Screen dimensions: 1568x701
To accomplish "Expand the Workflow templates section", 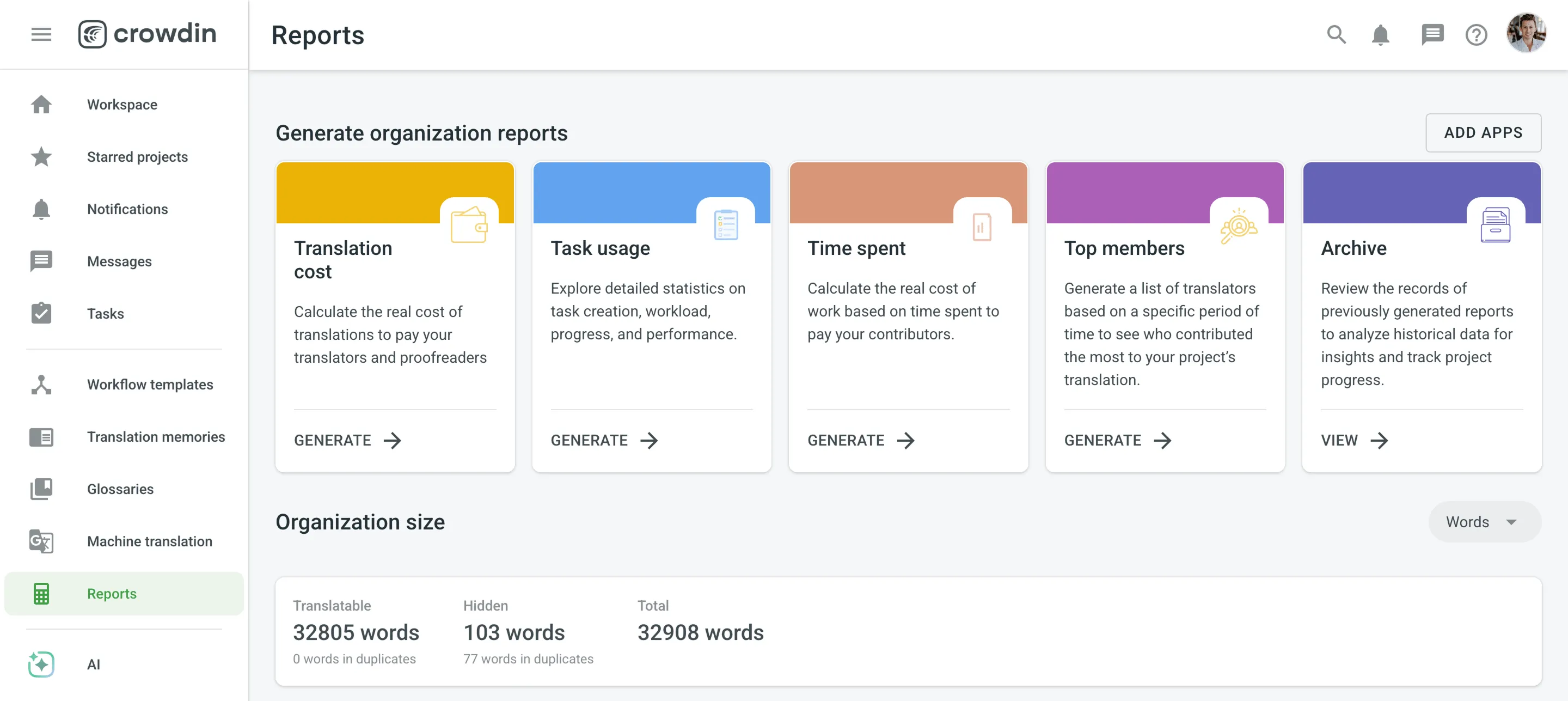I will coord(150,385).
